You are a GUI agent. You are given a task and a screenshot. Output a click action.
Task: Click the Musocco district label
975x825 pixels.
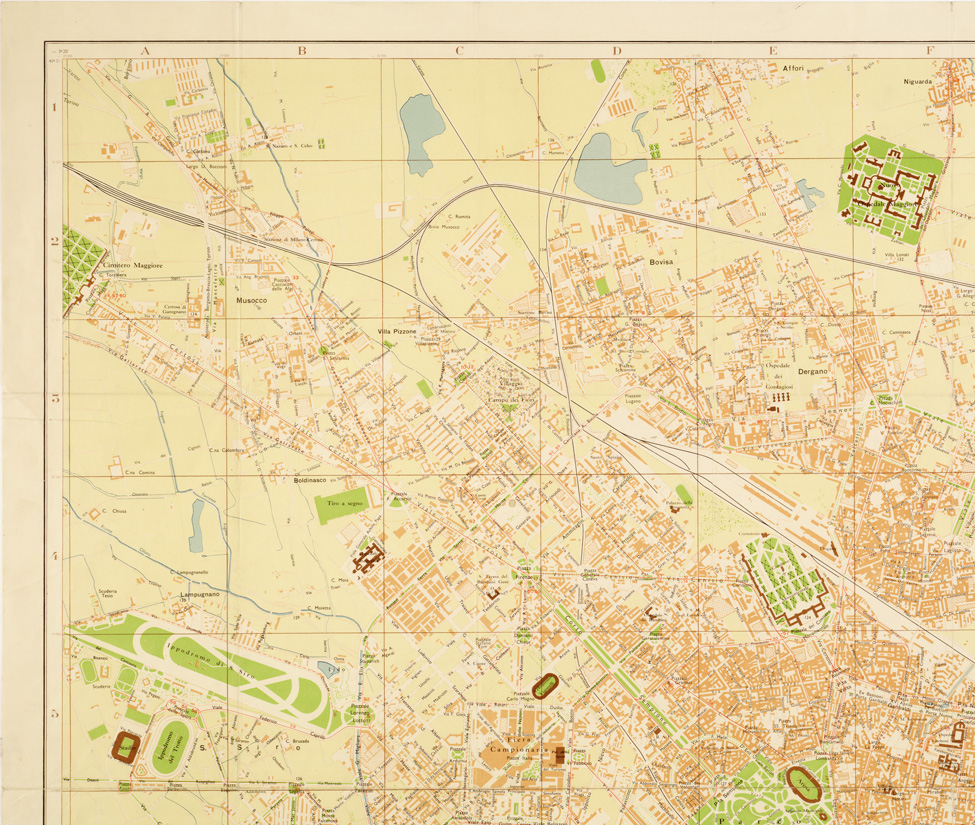252,299
